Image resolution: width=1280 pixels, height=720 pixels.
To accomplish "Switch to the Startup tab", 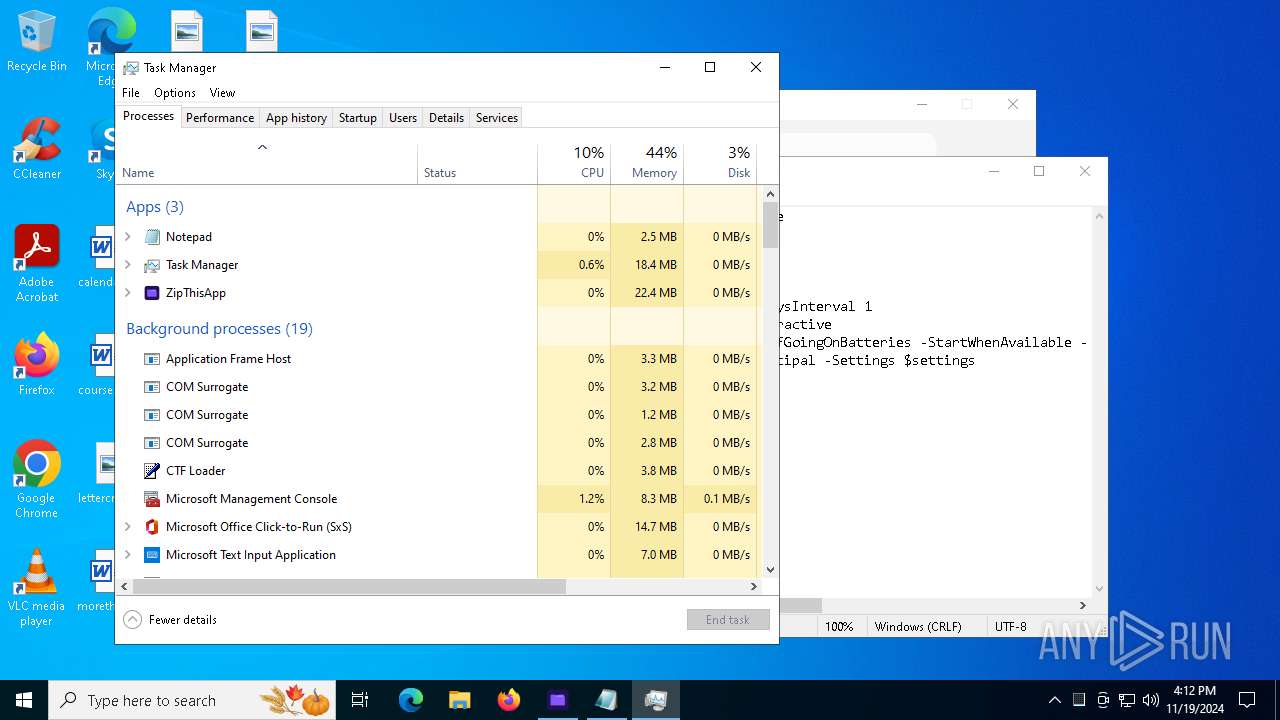I will tap(358, 118).
